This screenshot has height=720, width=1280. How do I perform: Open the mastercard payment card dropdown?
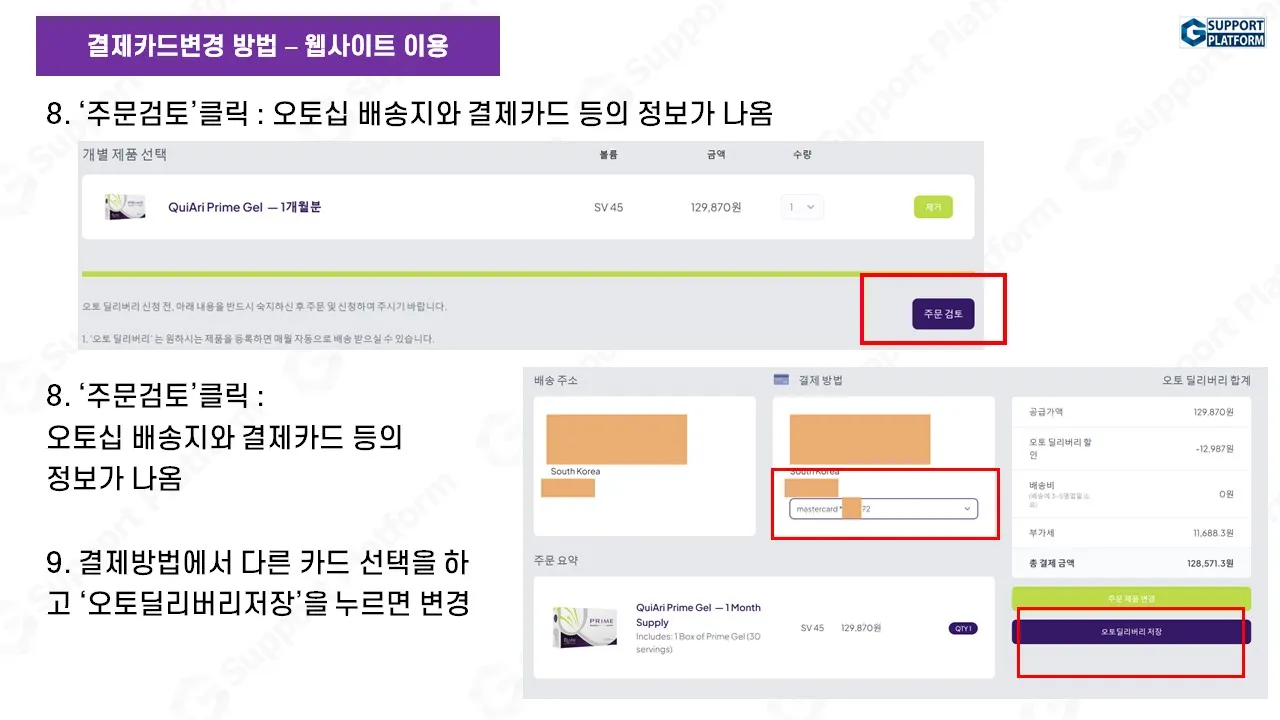coord(883,509)
